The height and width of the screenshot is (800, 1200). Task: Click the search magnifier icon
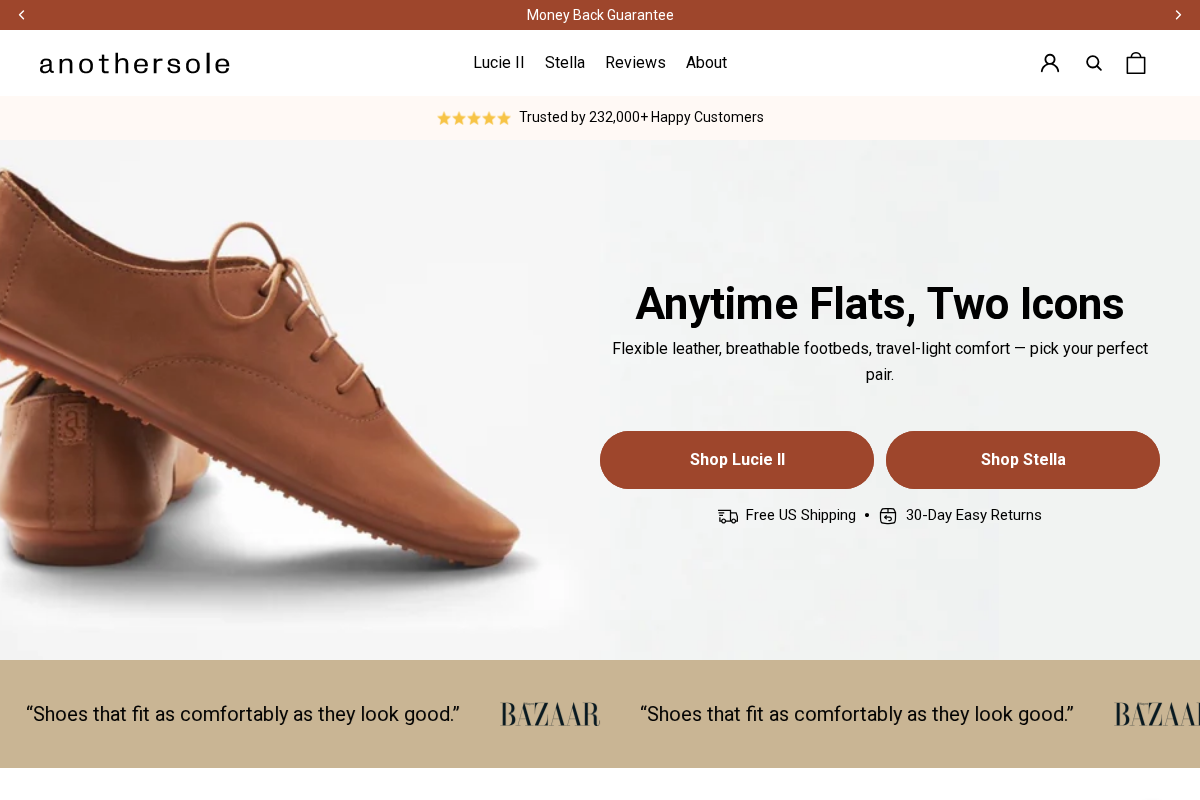pyautogui.click(x=1094, y=62)
